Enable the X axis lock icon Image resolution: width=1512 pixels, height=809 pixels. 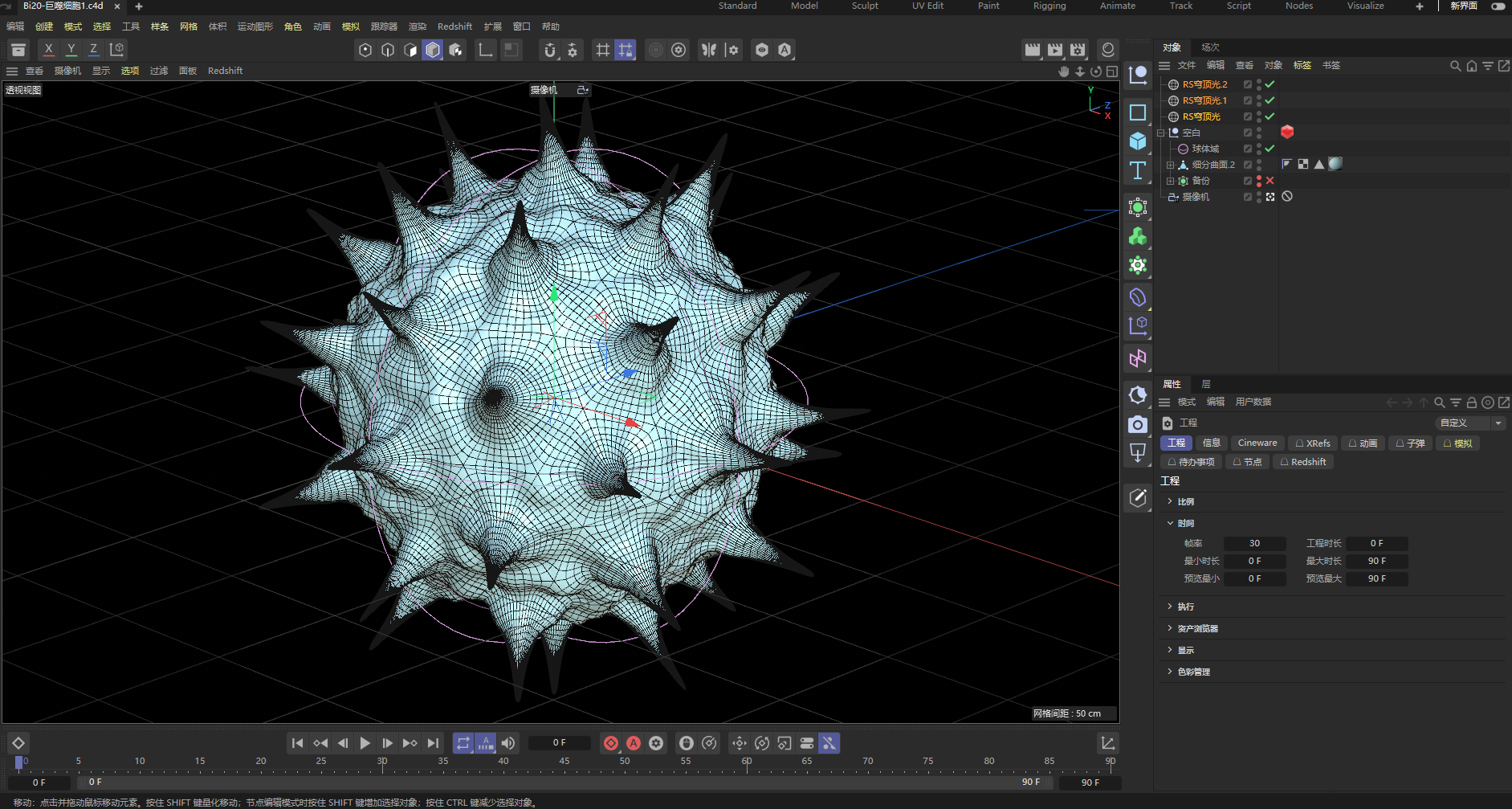tap(49, 50)
